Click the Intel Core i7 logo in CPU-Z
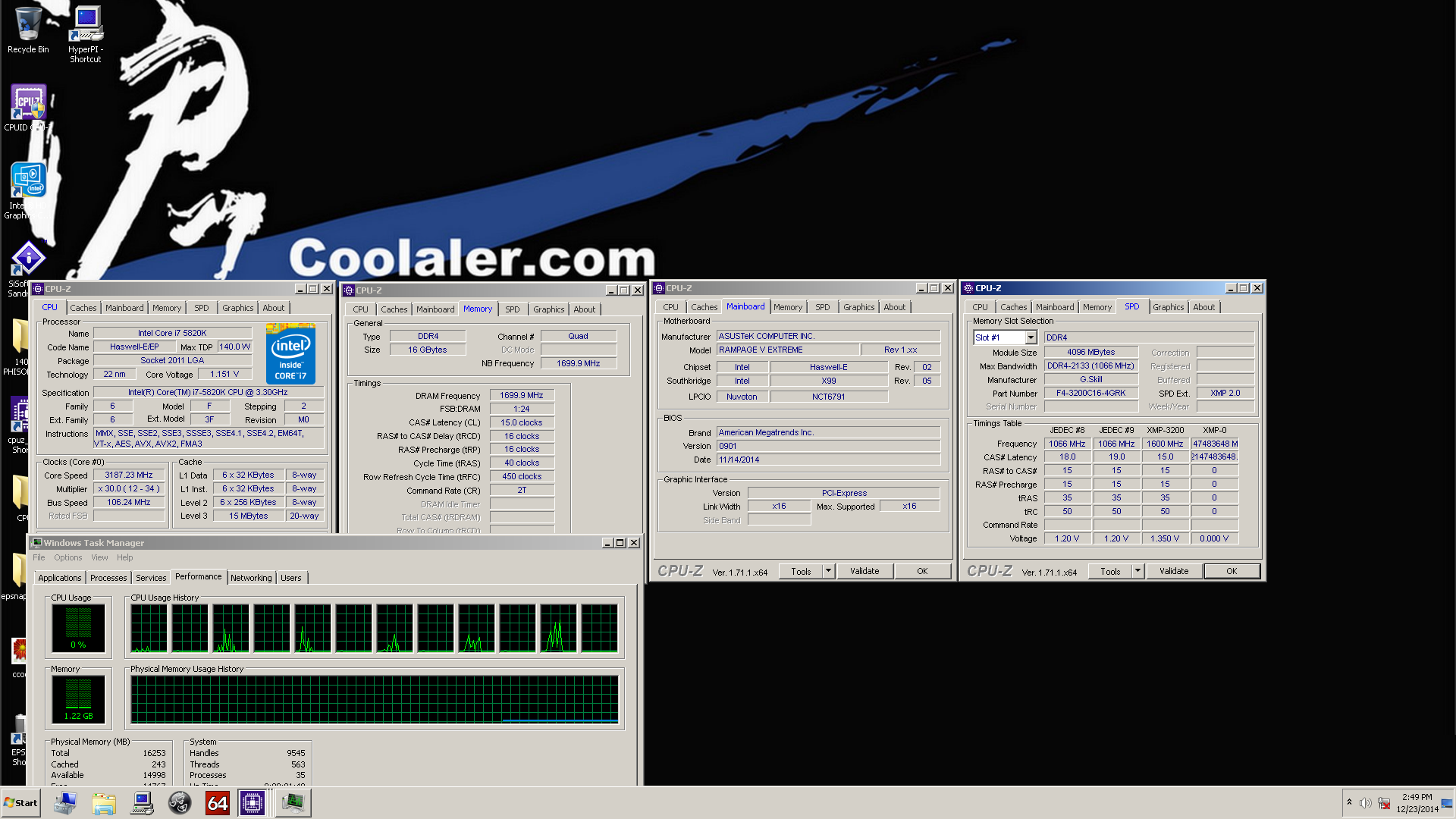Viewport: 1456px width, 819px height. coord(290,353)
